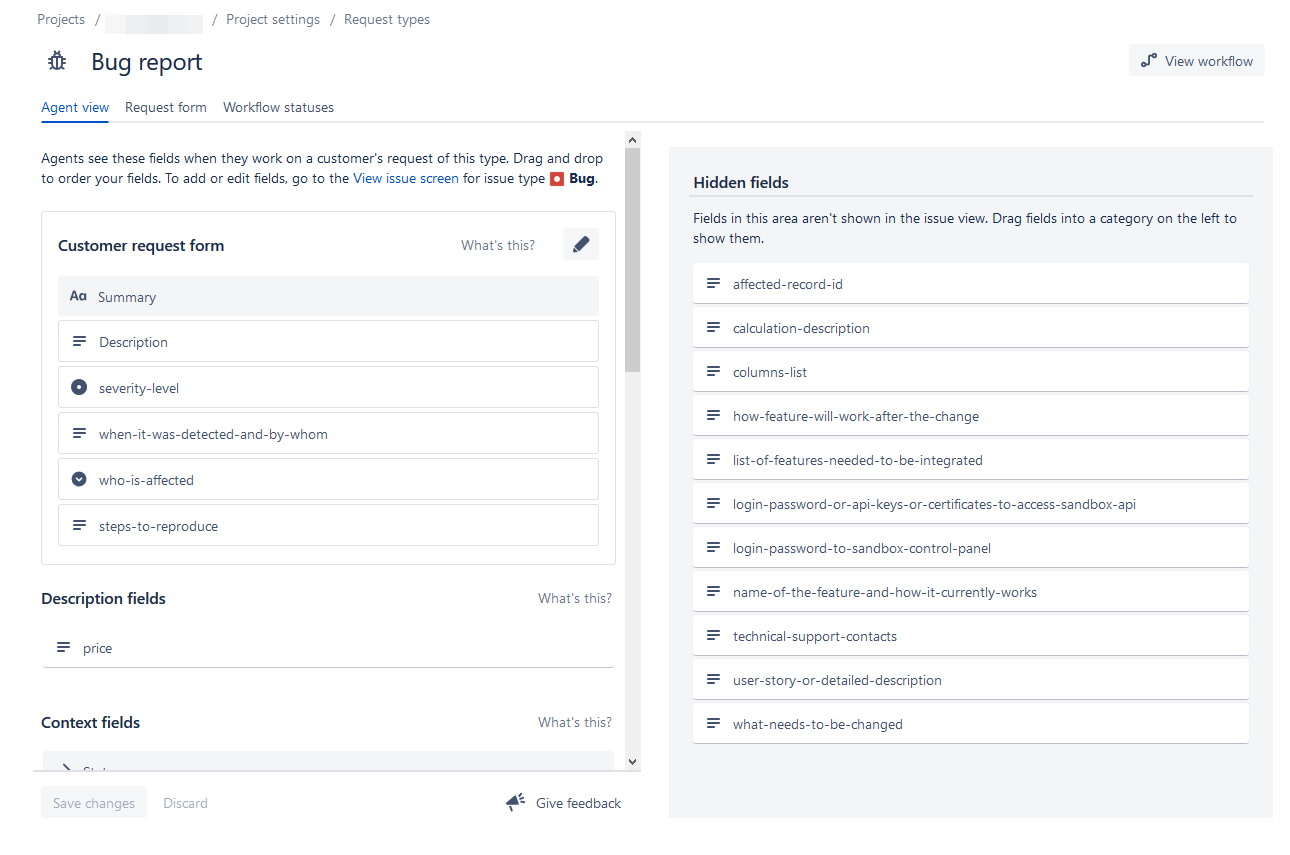Select the severity-level field label
The width and height of the screenshot is (1290, 855).
139,388
